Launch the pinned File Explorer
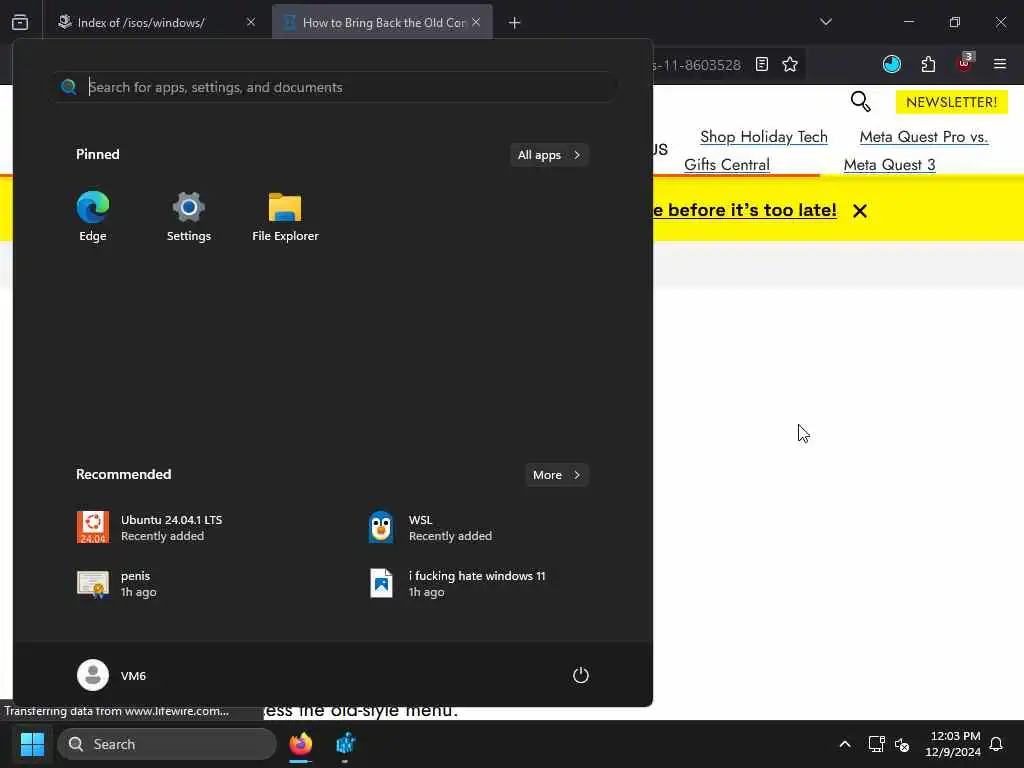 point(285,216)
